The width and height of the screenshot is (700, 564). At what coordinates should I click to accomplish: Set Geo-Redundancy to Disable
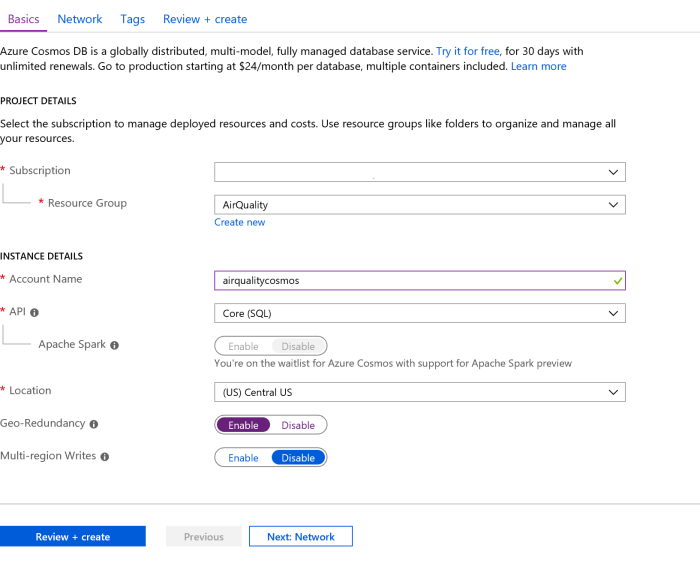click(x=298, y=425)
